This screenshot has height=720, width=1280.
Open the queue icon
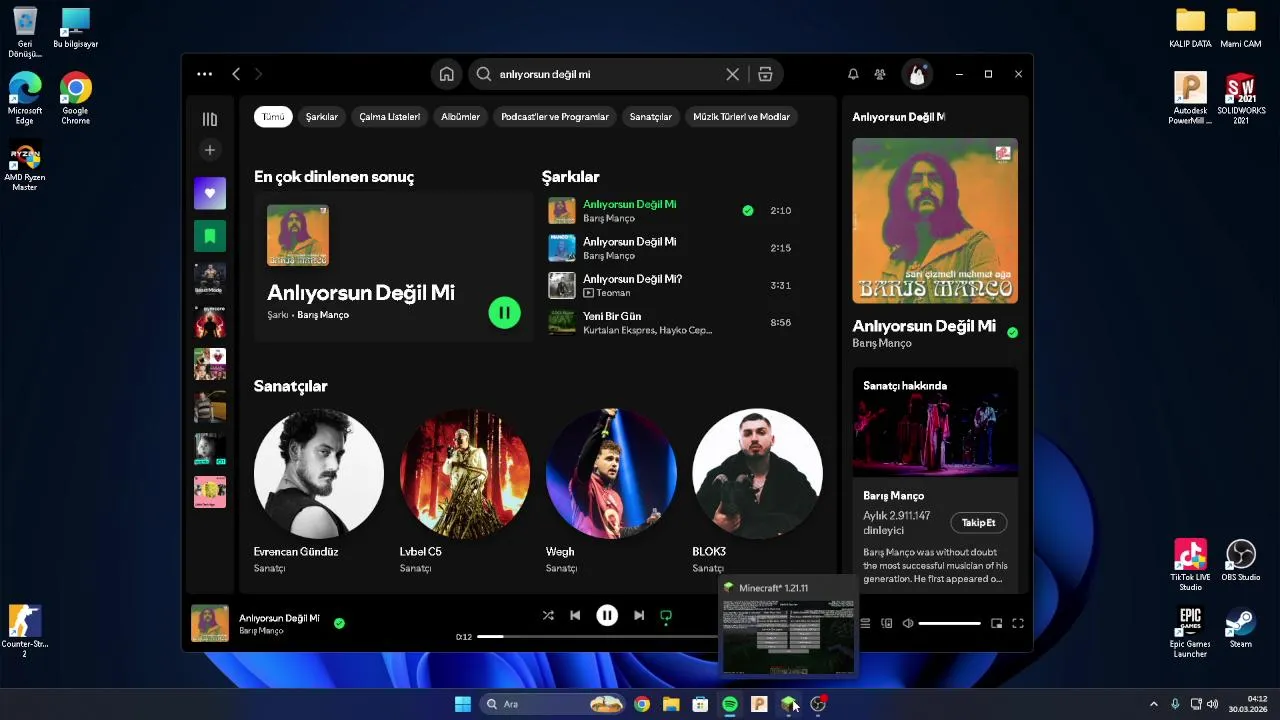pos(865,623)
